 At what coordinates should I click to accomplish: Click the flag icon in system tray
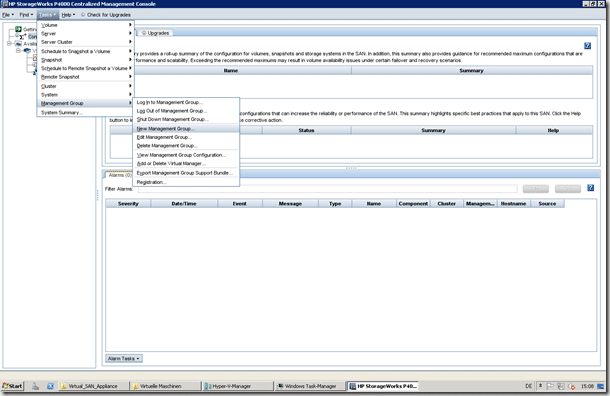(x=550, y=386)
